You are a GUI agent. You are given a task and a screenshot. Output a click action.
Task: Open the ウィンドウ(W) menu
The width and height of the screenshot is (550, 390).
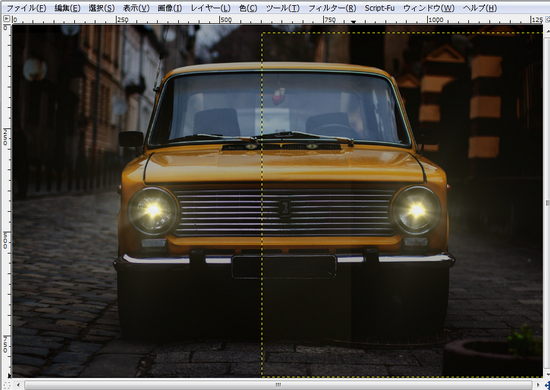428,8
